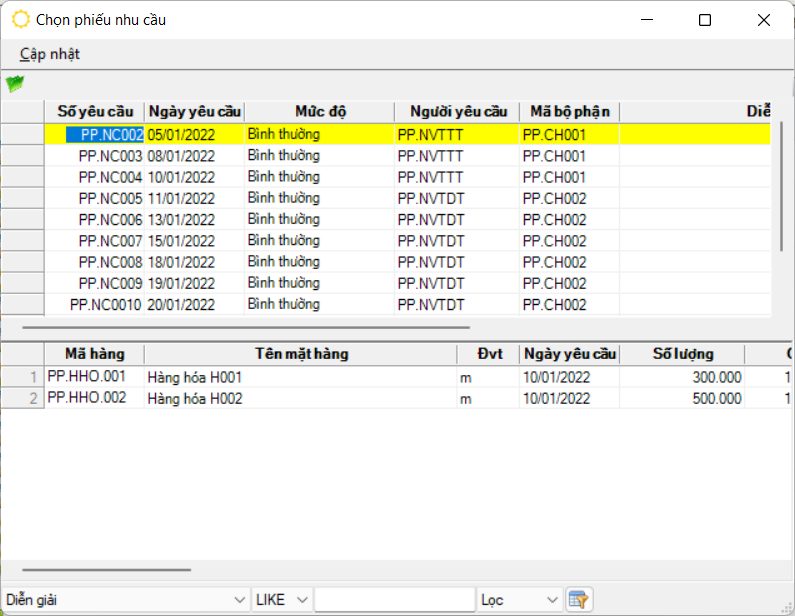Click the Tên mặt hàng column header

click(x=301, y=354)
